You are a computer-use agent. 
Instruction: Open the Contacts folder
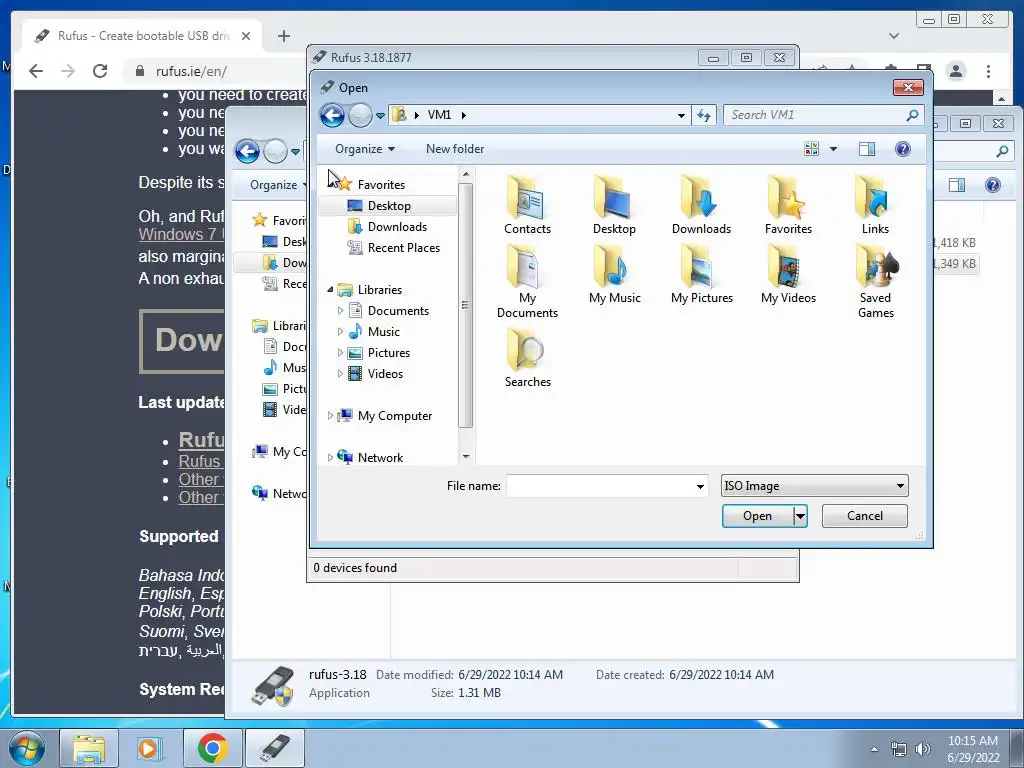pos(527,204)
